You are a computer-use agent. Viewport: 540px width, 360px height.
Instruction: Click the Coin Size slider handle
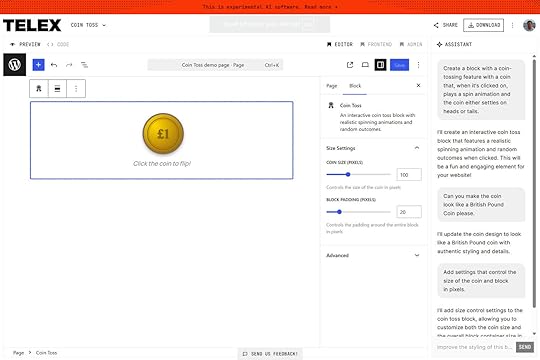[x=348, y=174]
